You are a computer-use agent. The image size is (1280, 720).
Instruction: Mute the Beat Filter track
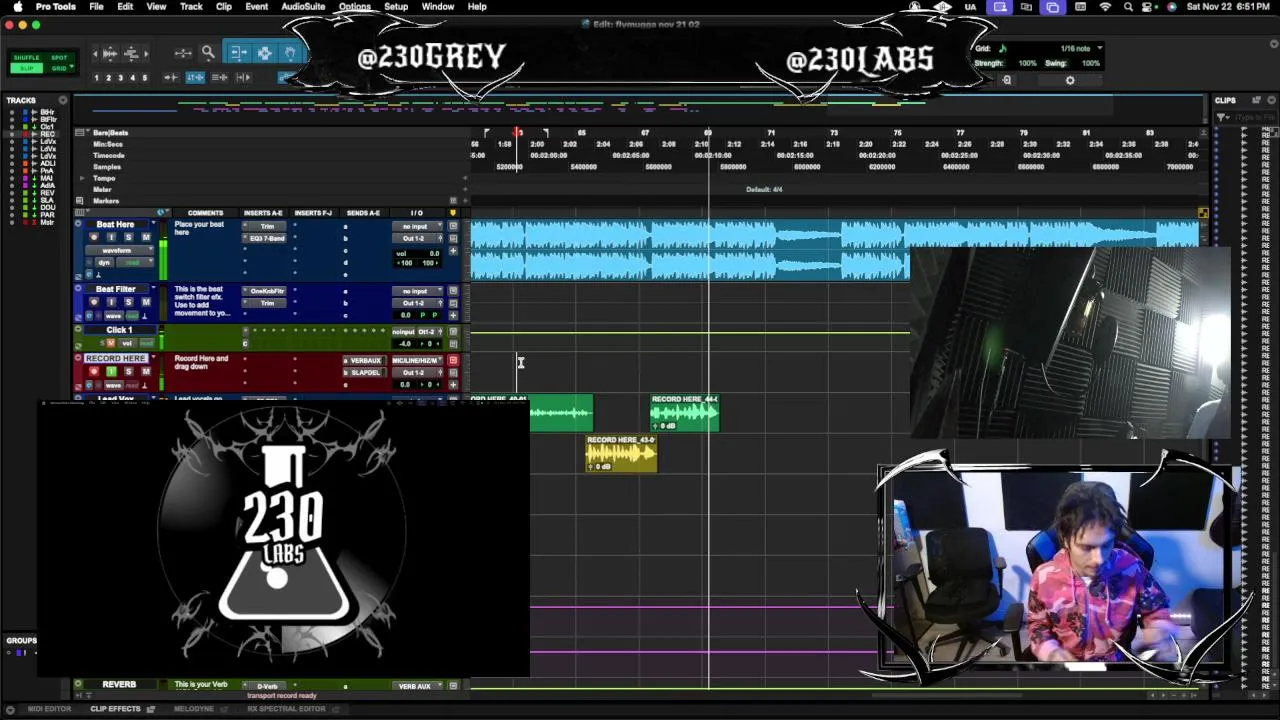click(145, 302)
